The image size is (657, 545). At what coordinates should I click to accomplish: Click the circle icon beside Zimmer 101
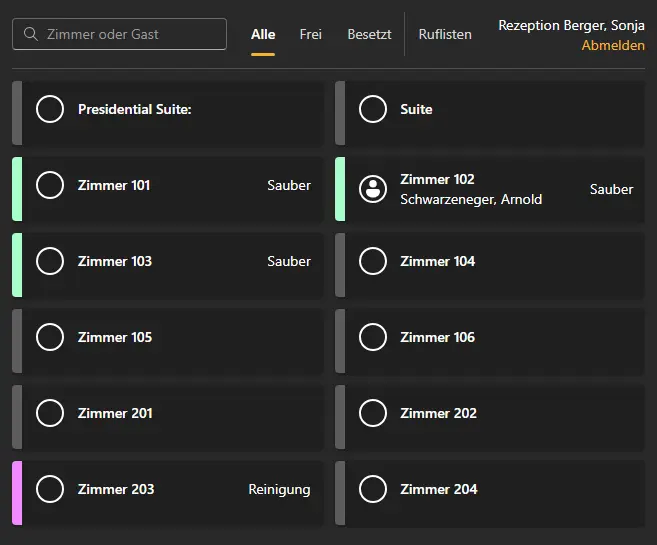50,185
